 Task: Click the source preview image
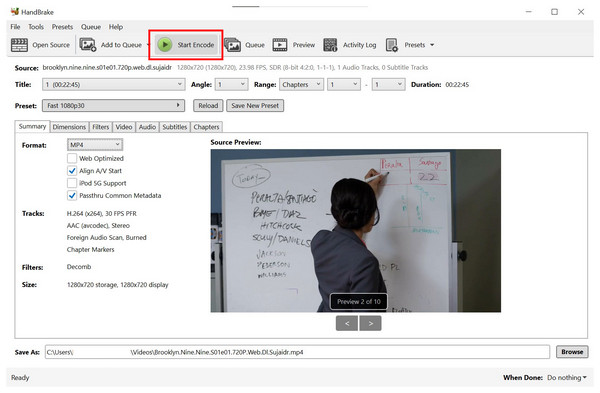pos(355,231)
